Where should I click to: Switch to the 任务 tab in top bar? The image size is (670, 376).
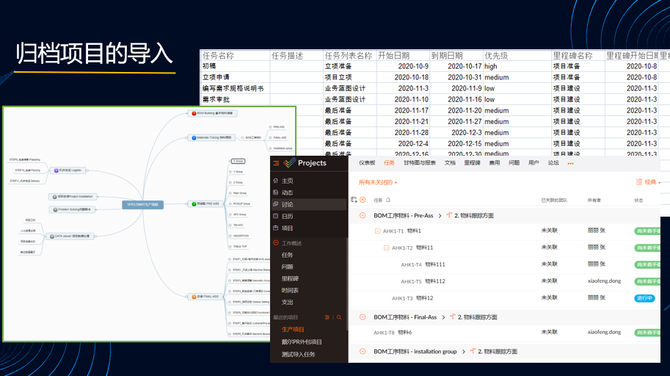click(389, 163)
